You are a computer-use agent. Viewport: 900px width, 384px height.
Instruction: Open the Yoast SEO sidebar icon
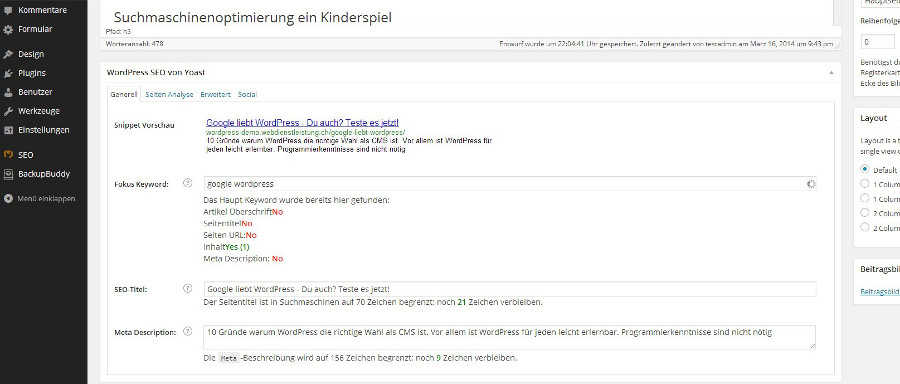tap(8, 155)
